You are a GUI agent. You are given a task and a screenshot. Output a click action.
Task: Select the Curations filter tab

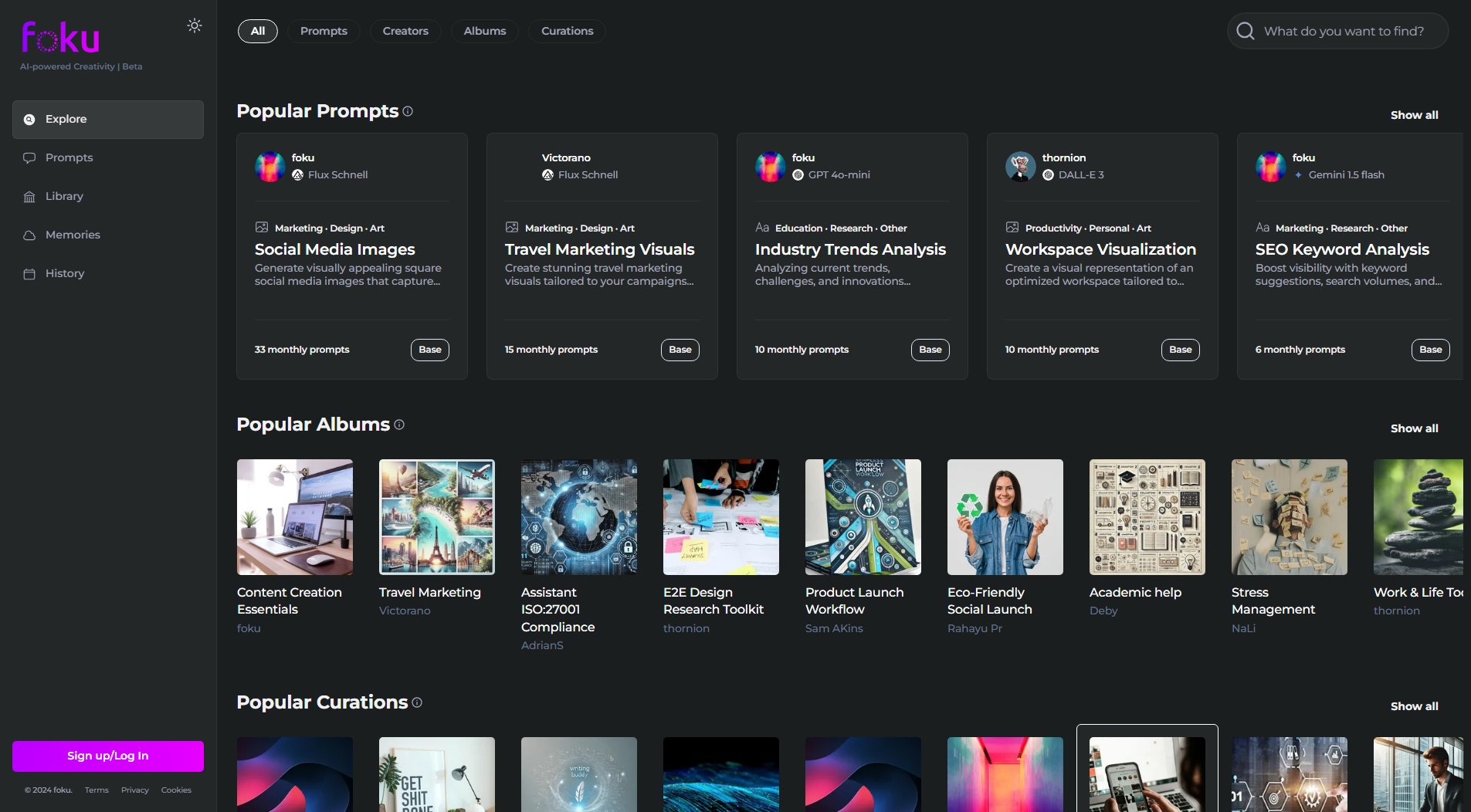(x=567, y=31)
